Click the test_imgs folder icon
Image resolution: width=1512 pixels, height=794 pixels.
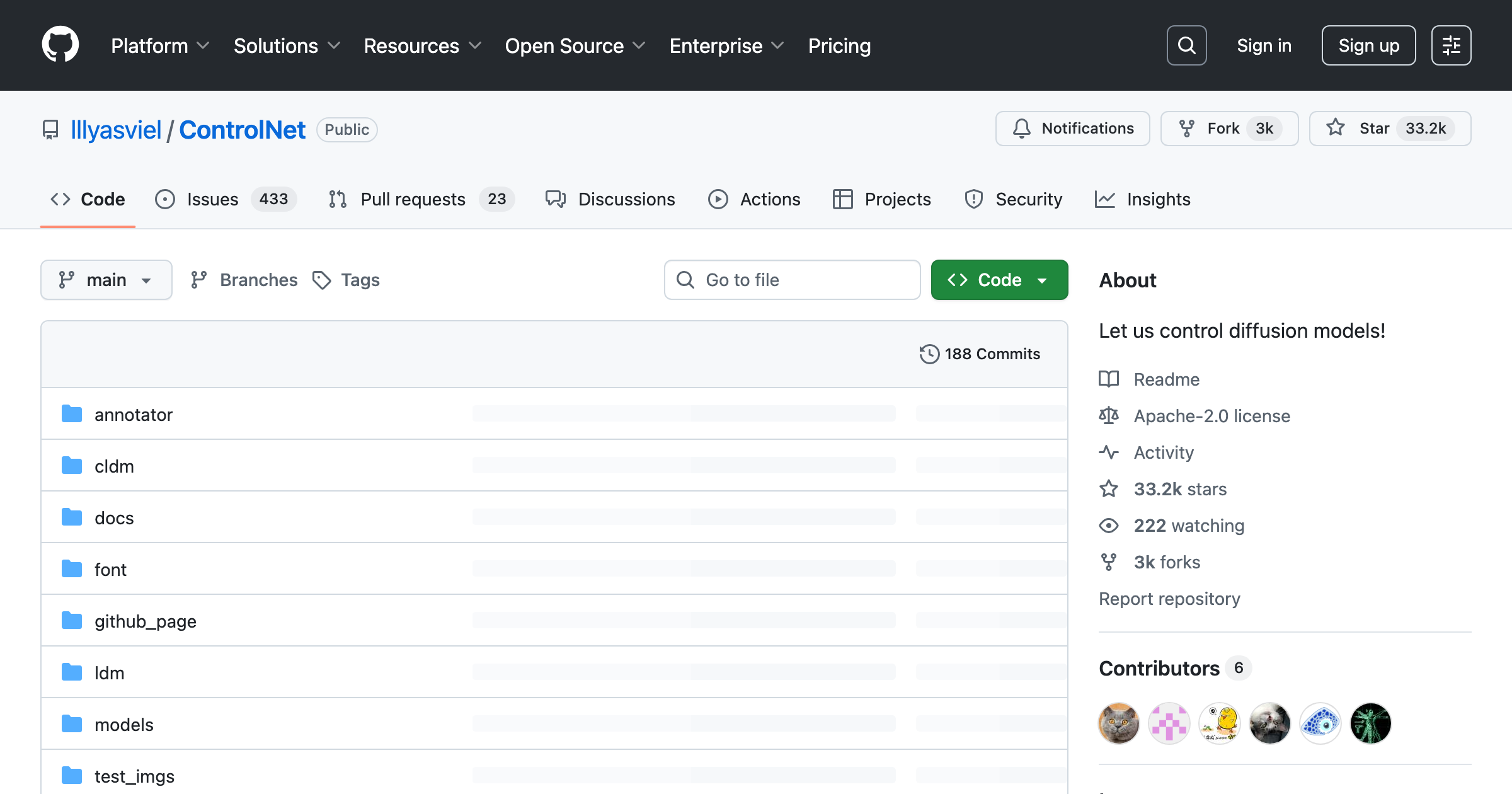tap(72, 776)
